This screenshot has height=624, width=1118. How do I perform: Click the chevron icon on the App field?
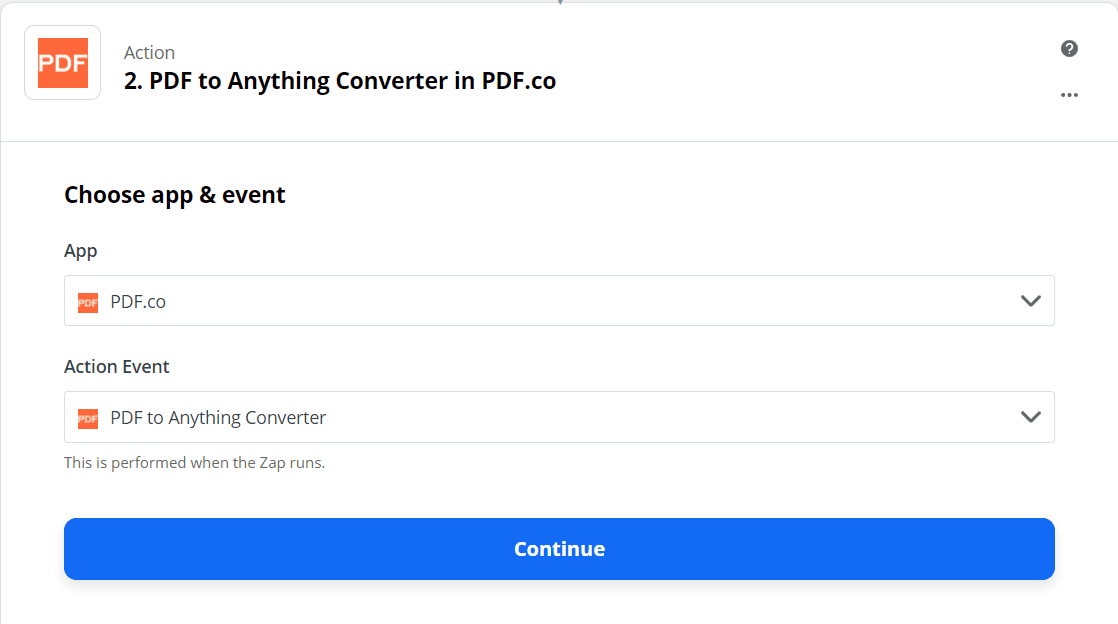point(1030,301)
